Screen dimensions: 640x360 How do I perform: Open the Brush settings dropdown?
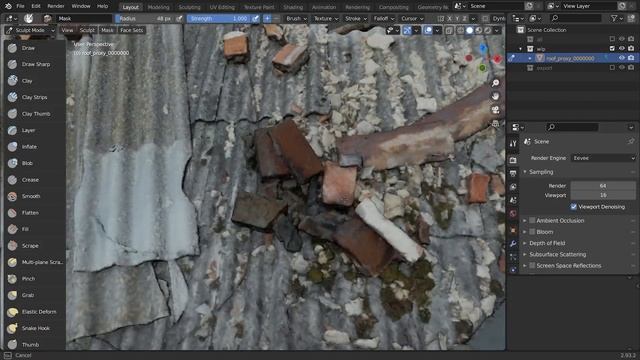pyautogui.click(x=296, y=19)
